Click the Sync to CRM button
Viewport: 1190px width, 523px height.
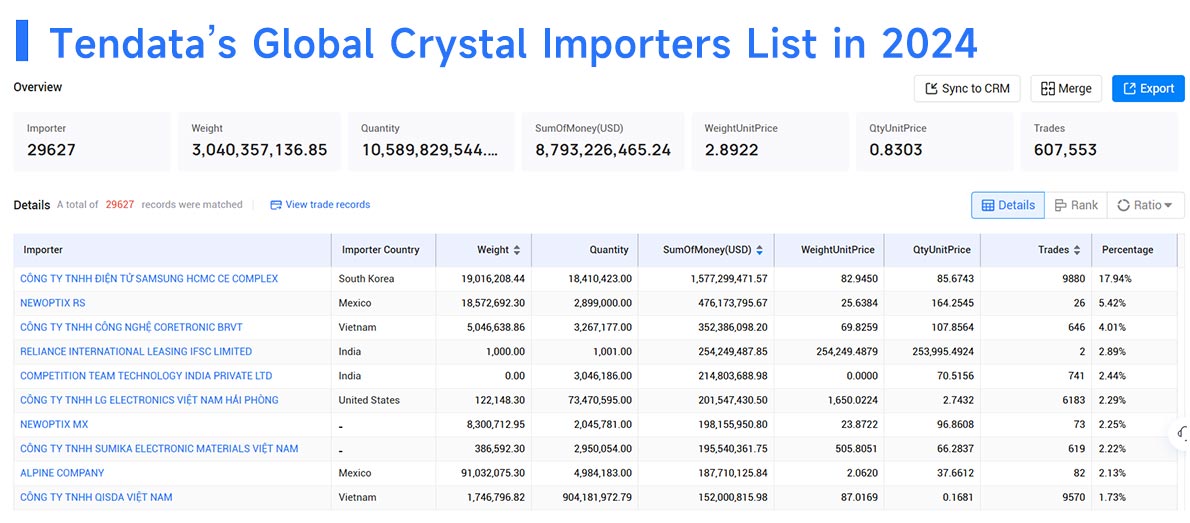967,89
